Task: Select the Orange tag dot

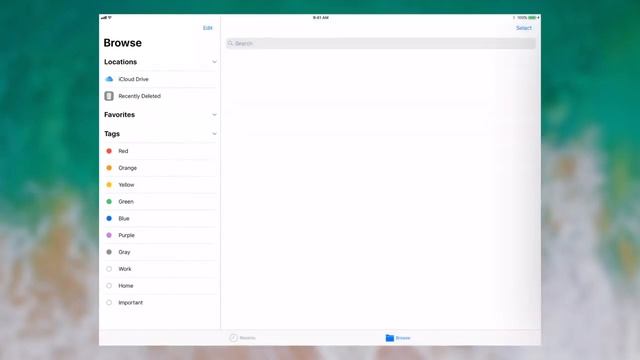Action: (x=109, y=168)
